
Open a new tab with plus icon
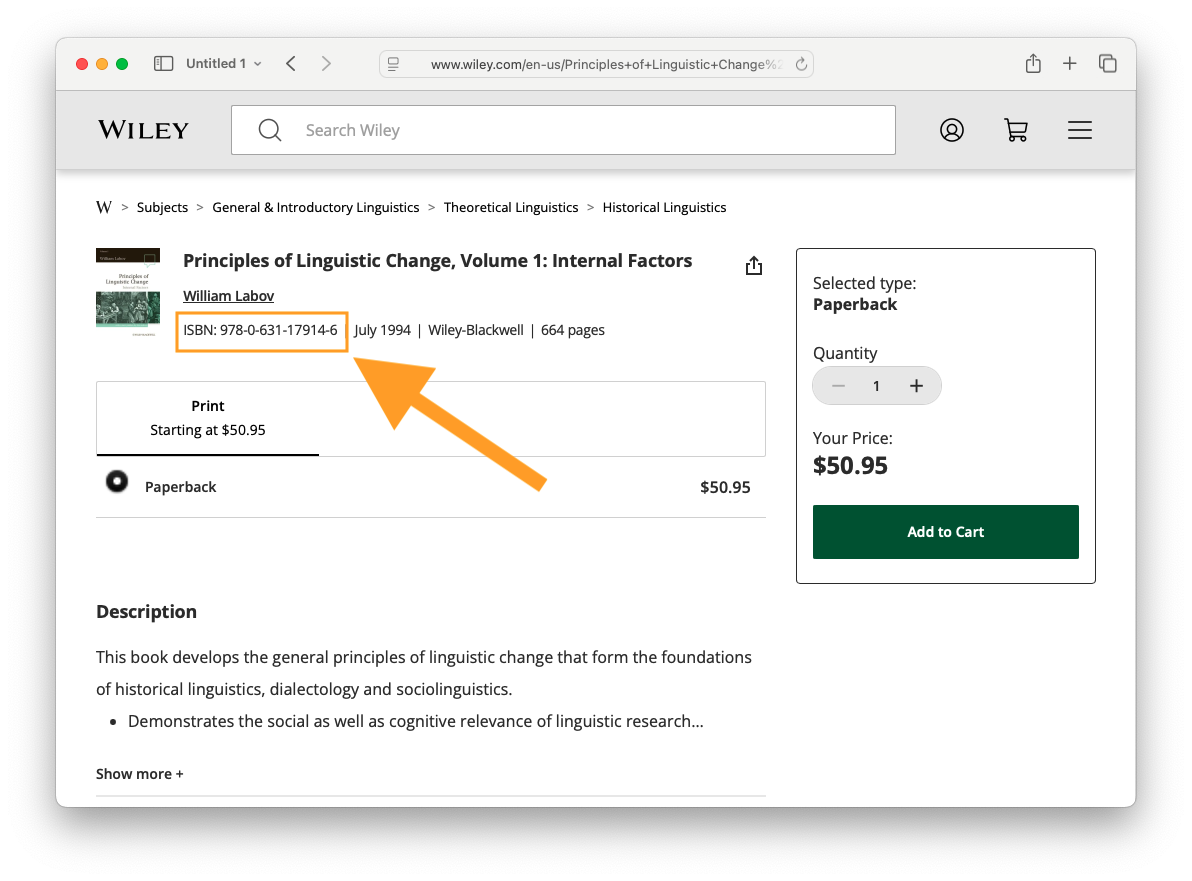[x=1070, y=64]
